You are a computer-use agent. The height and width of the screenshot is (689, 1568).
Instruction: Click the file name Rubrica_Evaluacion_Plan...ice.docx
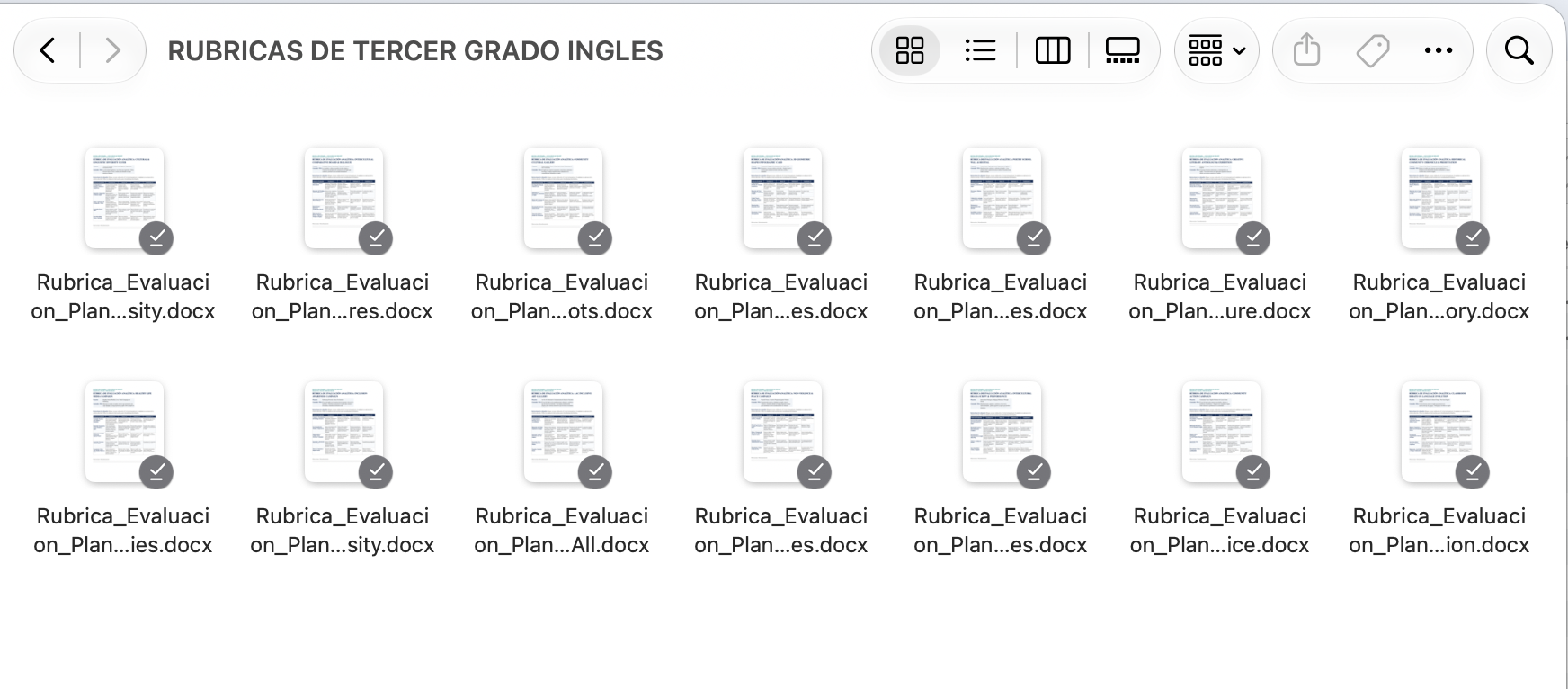tap(1220, 531)
